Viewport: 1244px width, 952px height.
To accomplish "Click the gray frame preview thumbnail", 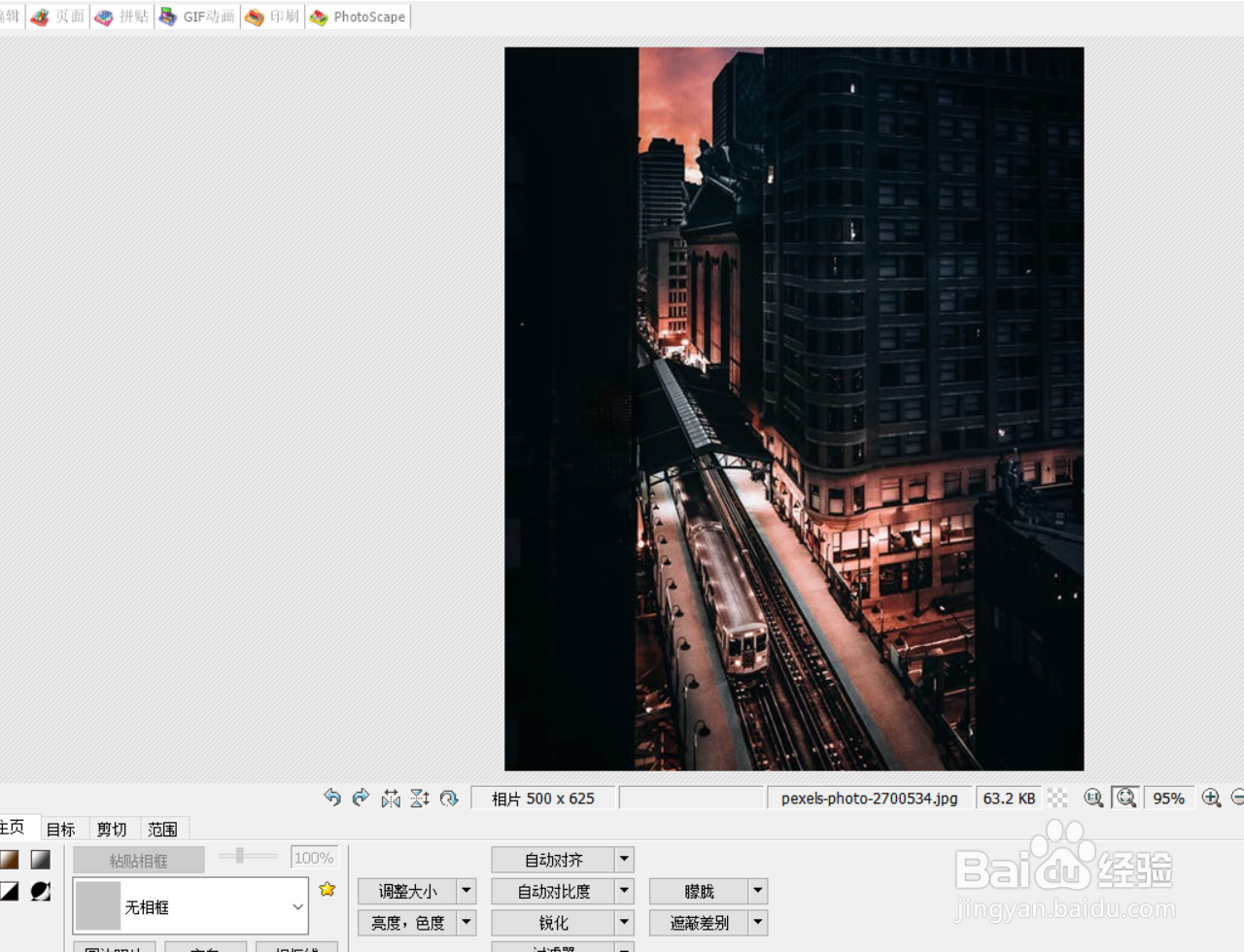I will [x=97, y=906].
